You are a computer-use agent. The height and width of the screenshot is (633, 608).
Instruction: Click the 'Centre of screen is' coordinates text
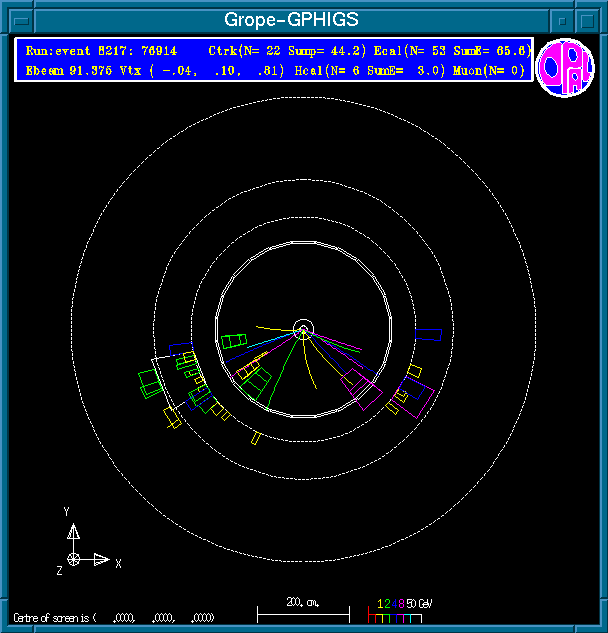115,617
